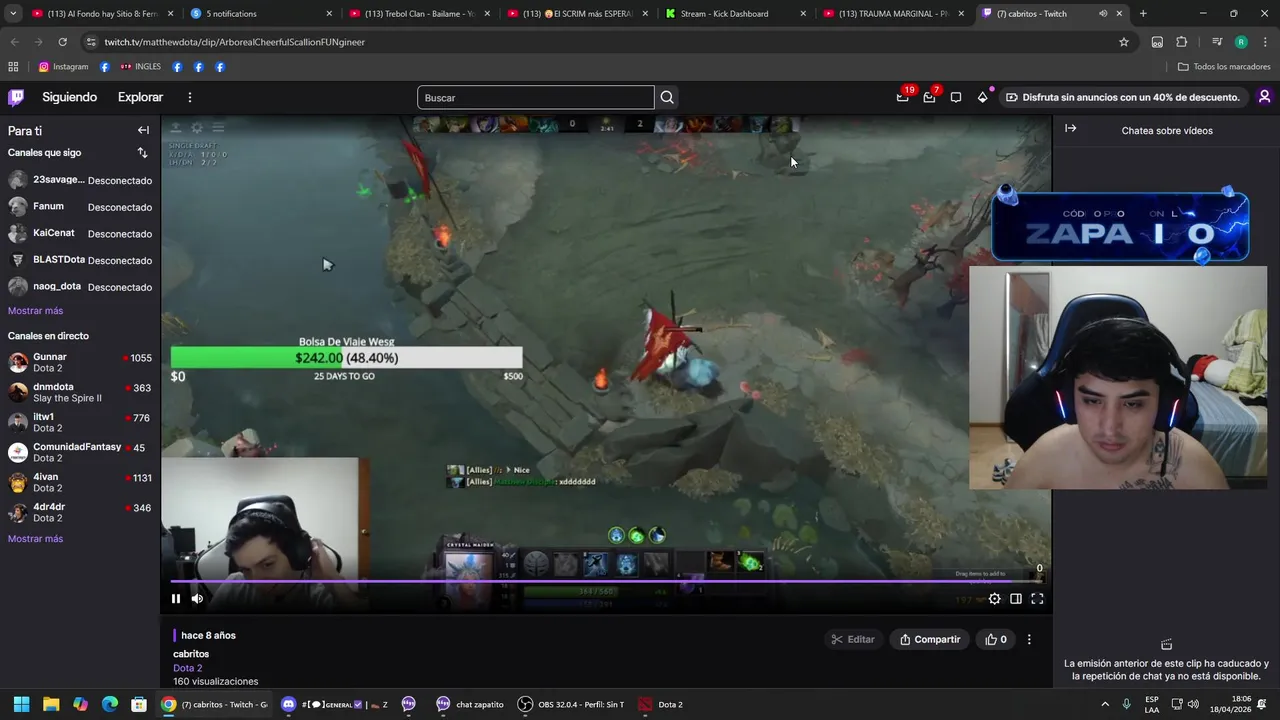Image resolution: width=1280 pixels, height=720 pixels.
Task: Open Twitch notifications with 7 badge
Action: [x=929, y=97]
